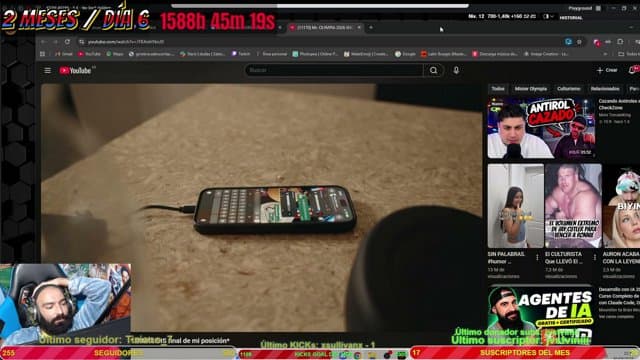Select the Relacionados filter chip
This screenshot has width=640, height=360.
click(x=605, y=89)
